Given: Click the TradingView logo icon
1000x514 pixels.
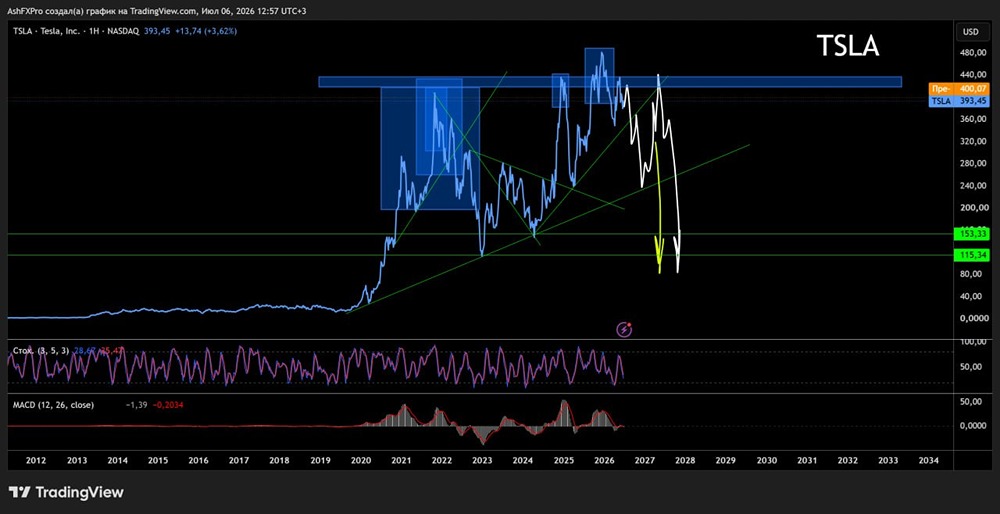Looking at the screenshot, I should pos(20,492).
